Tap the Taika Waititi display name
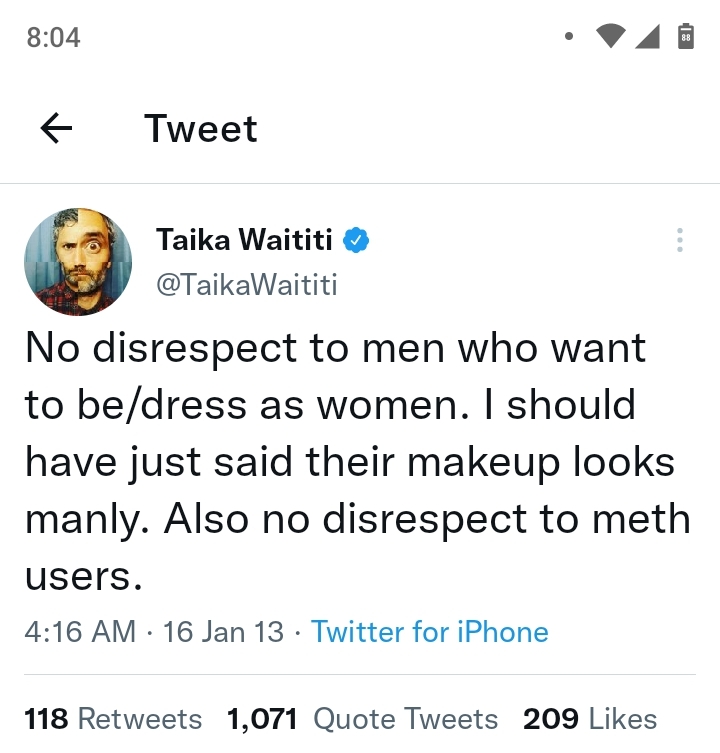The image size is (720, 753). pos(245,241)
